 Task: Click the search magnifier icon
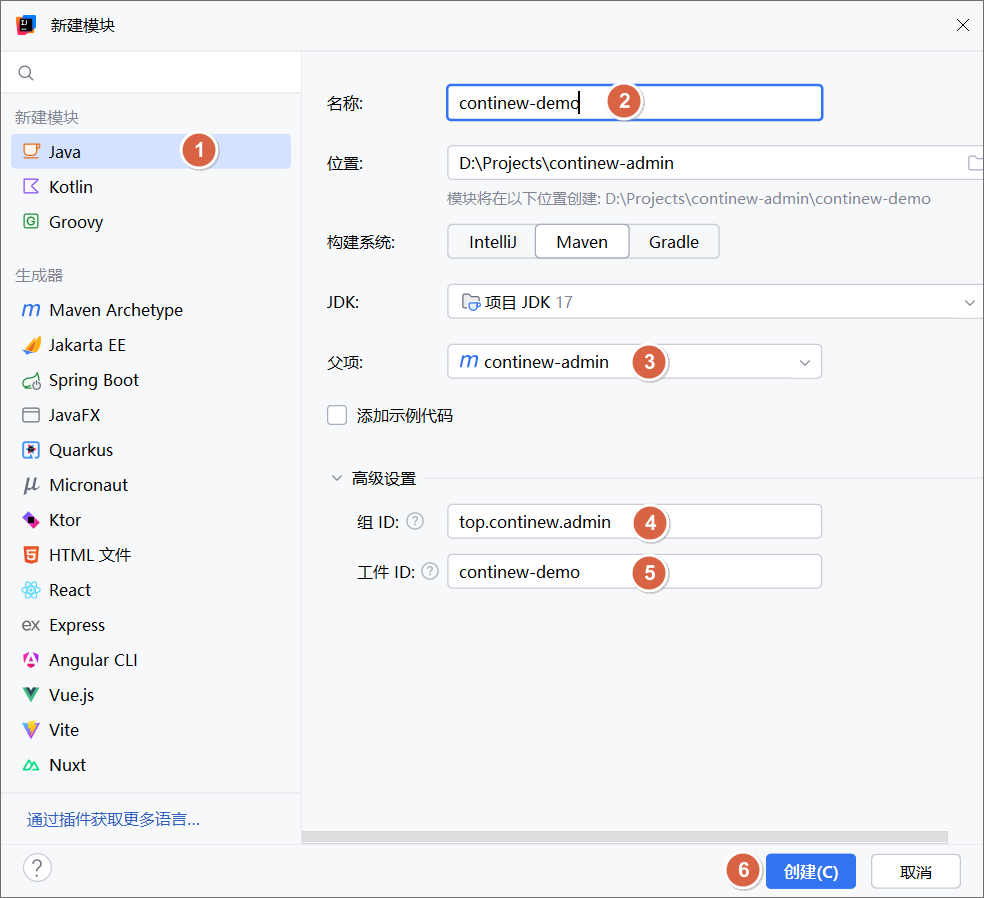tap(26, 73)
